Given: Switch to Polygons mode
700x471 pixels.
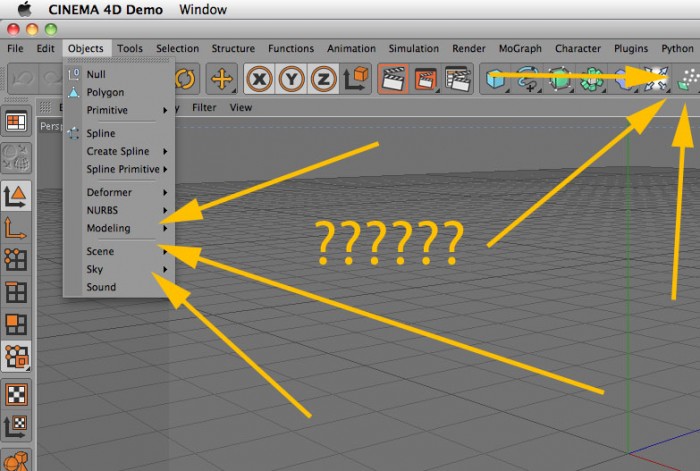Looking at the screenshot, I should tap(16, 324).
